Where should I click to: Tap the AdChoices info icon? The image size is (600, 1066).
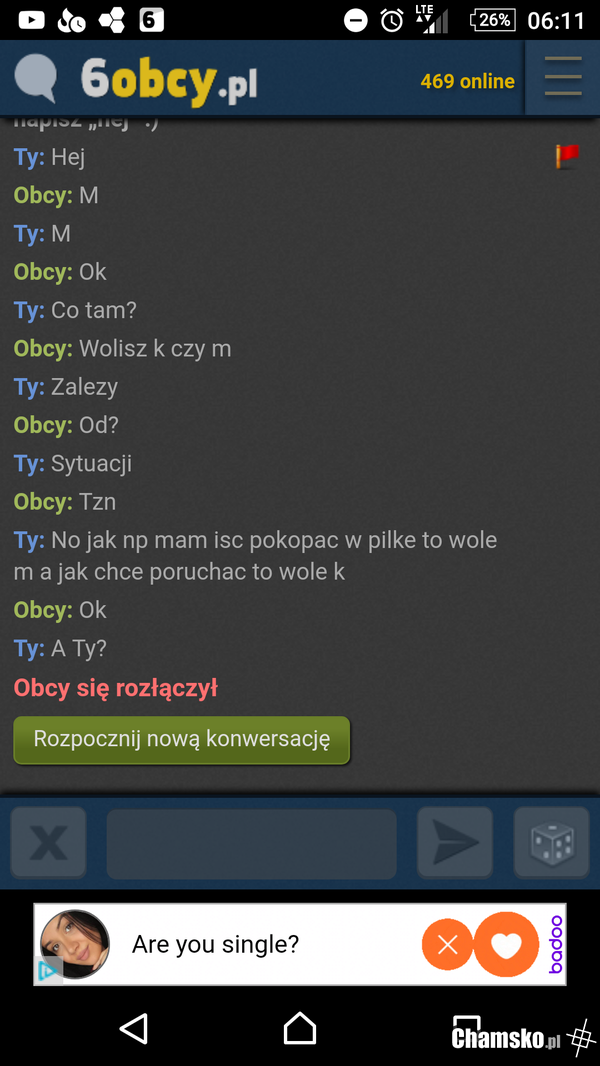click(x=48, y=970)
